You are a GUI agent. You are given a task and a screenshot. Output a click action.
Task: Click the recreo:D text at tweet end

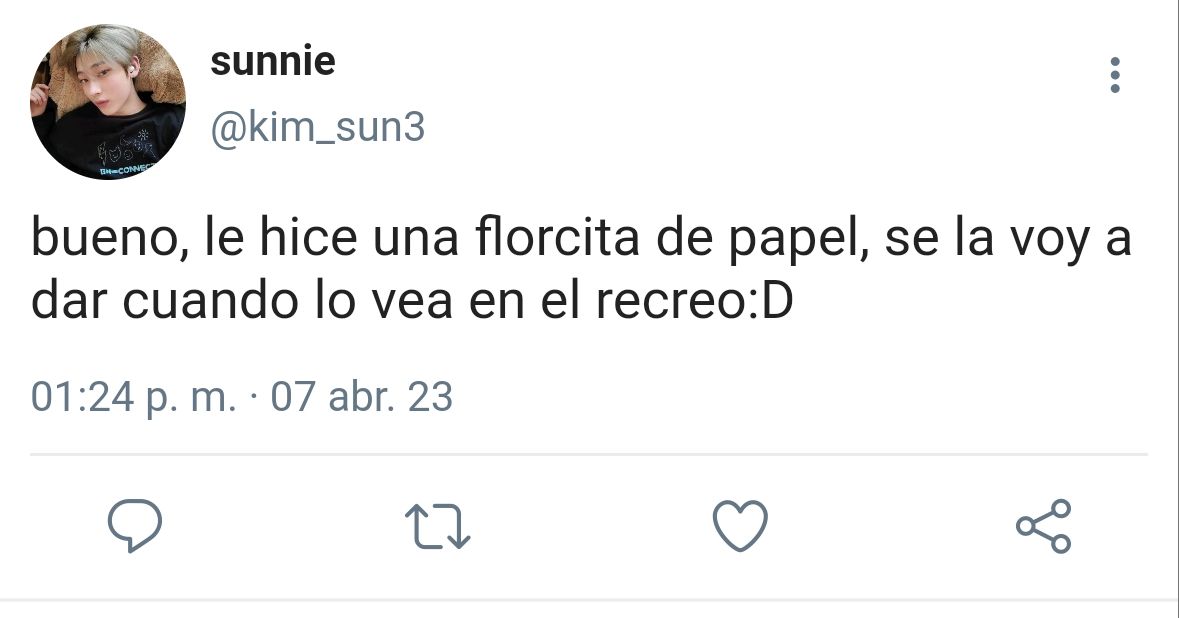point(694,301)
